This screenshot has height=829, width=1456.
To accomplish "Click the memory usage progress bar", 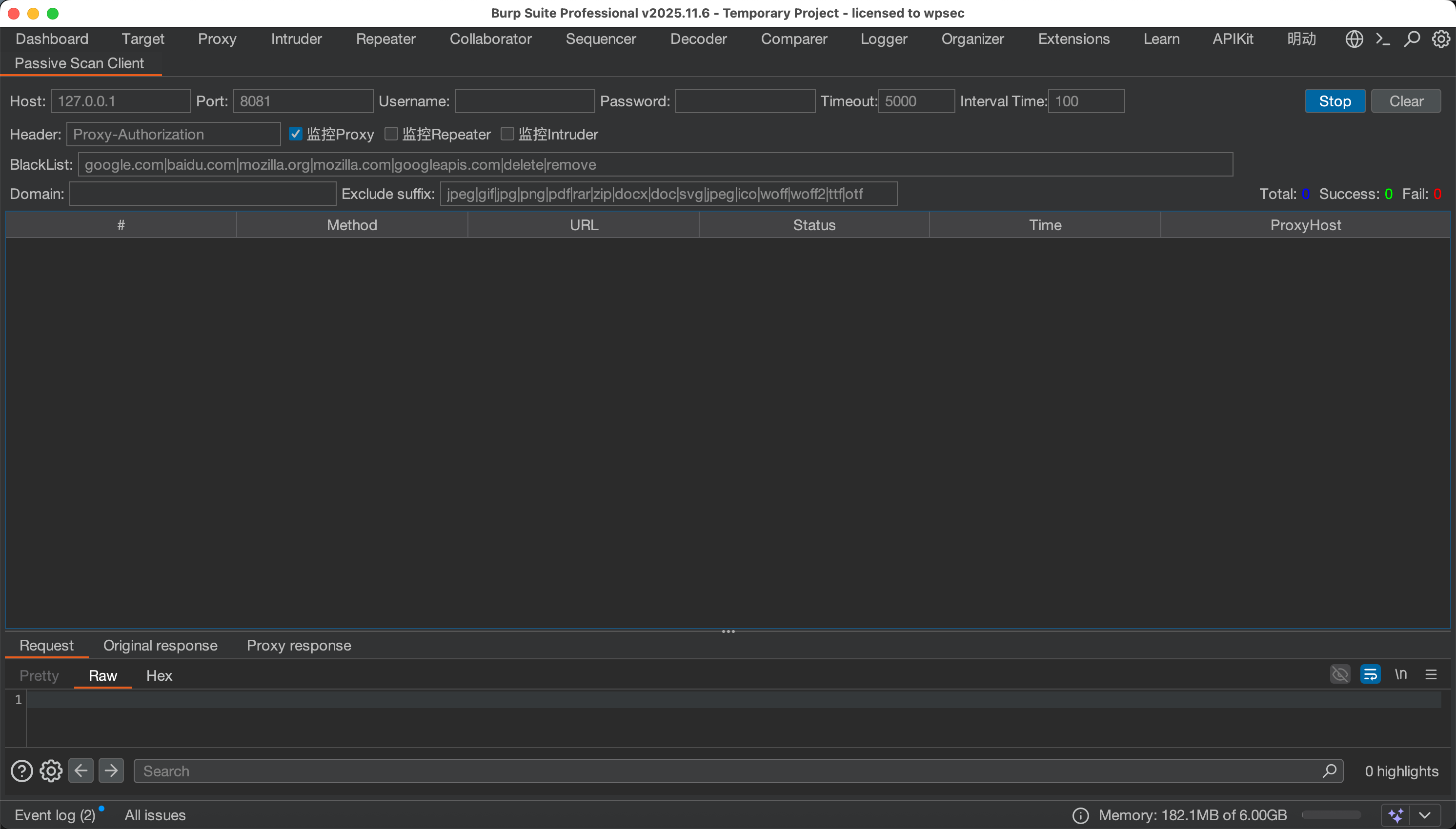I will (1331, 815).
